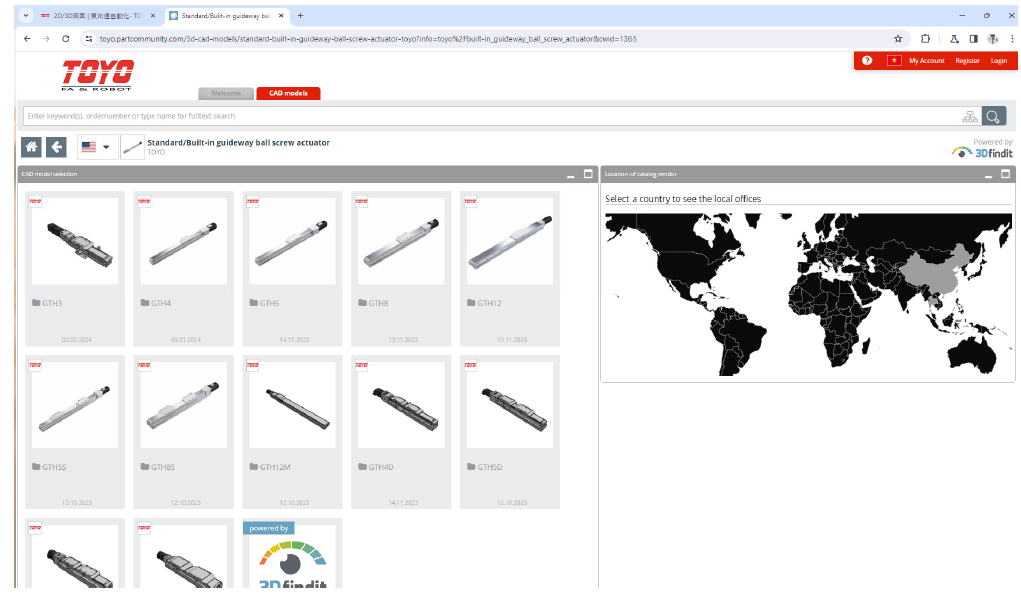The height and width of the screenshot is (604, 1021).
Task: Click the home icon button
Action: [x=32, y=147]
